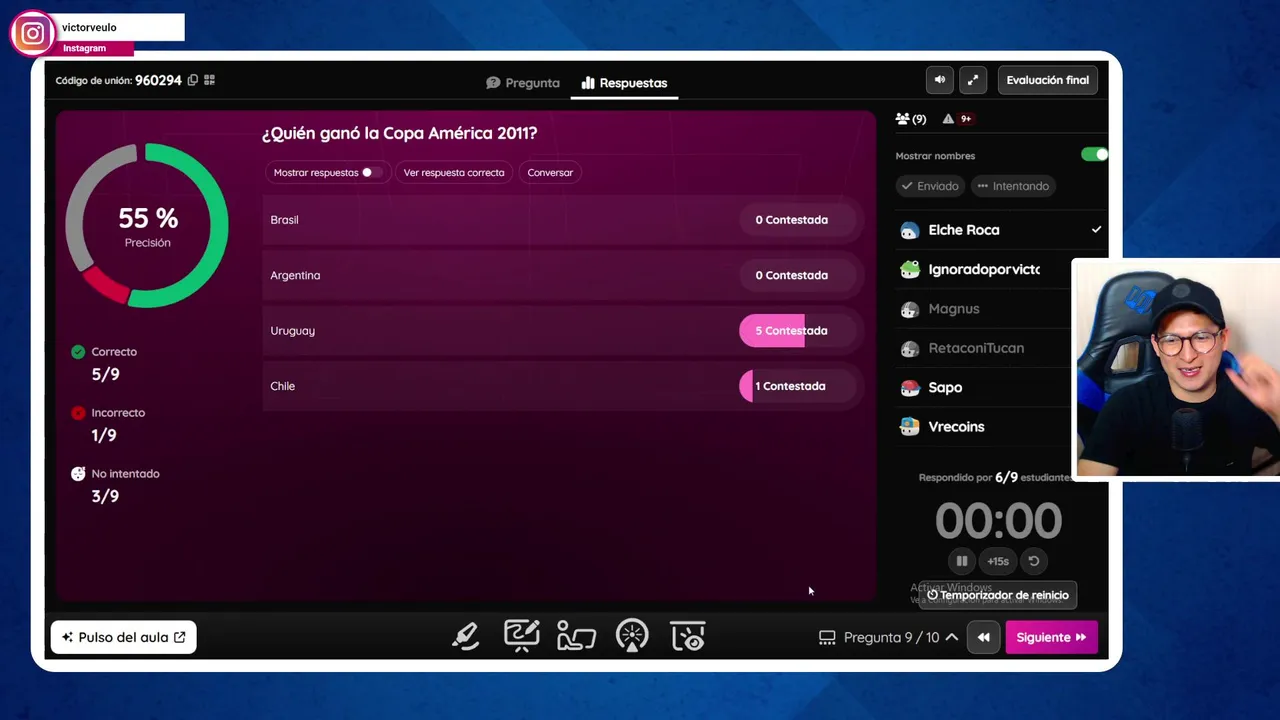Viewport: 1280px width, 720px height.
Task: Select student Magnus
Action: coord(984,309)
